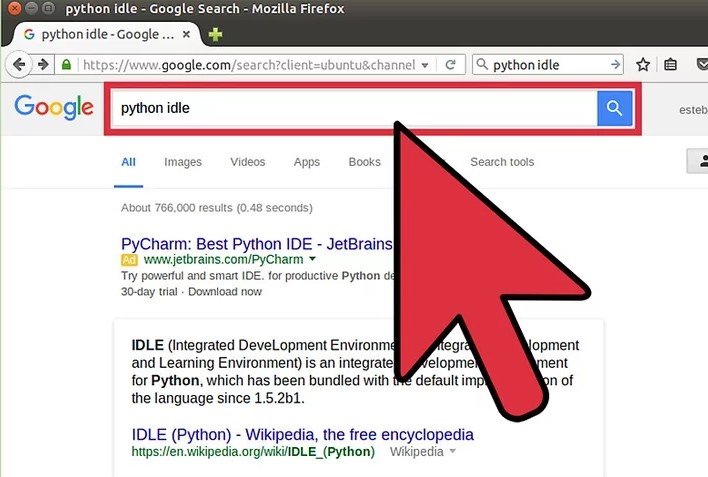Click the Google logo
Image resolution: width=708 pixels, height=477 pixels.
54,108
